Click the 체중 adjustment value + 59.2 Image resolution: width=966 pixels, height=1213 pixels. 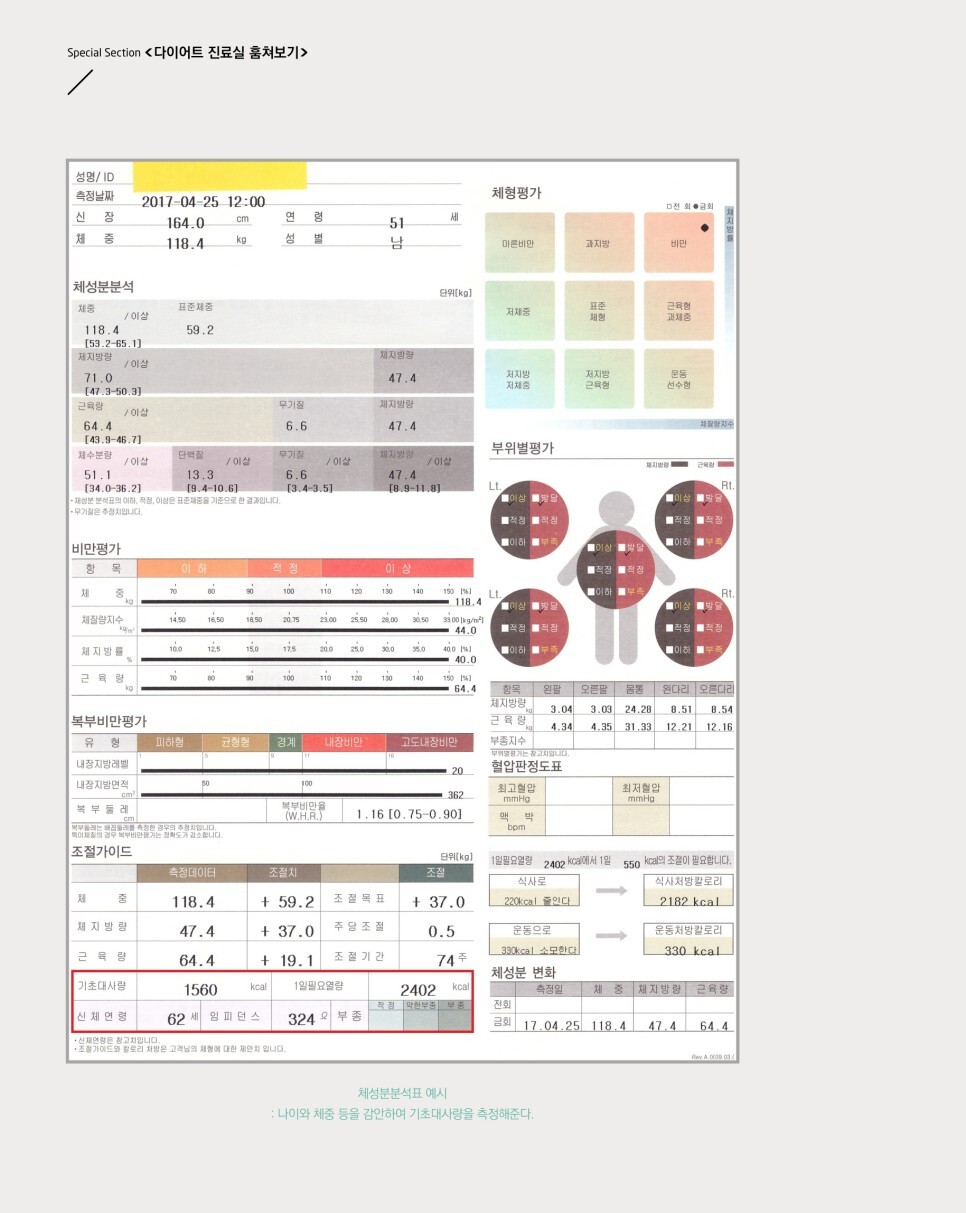coord(288,902)
